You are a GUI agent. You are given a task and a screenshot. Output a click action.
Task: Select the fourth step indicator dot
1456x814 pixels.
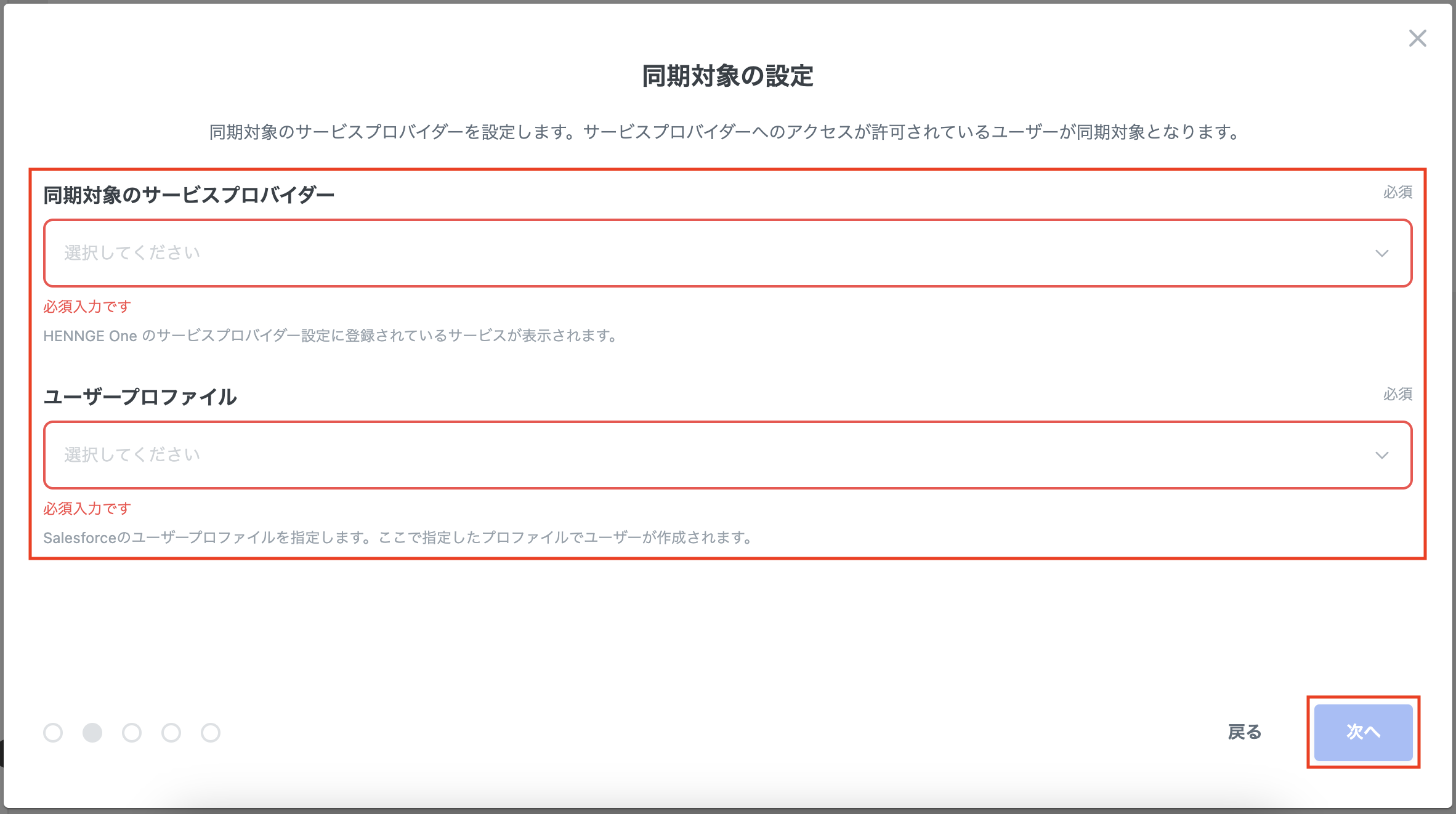(171, 733)
